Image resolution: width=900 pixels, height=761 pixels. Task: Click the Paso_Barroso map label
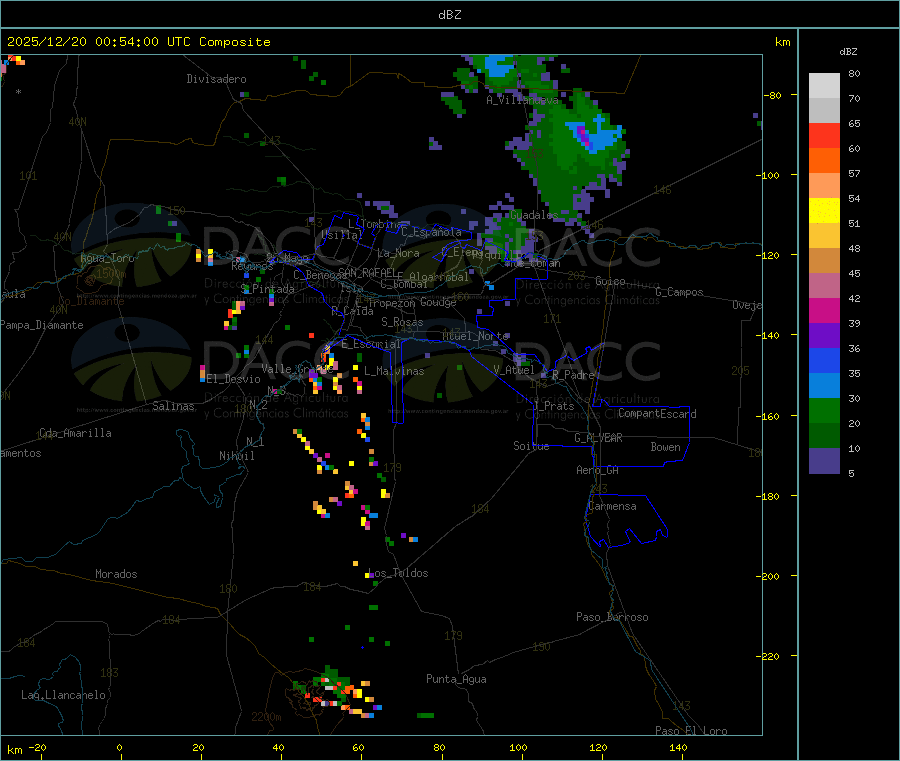pyautogui.click(x=612, y=617)
